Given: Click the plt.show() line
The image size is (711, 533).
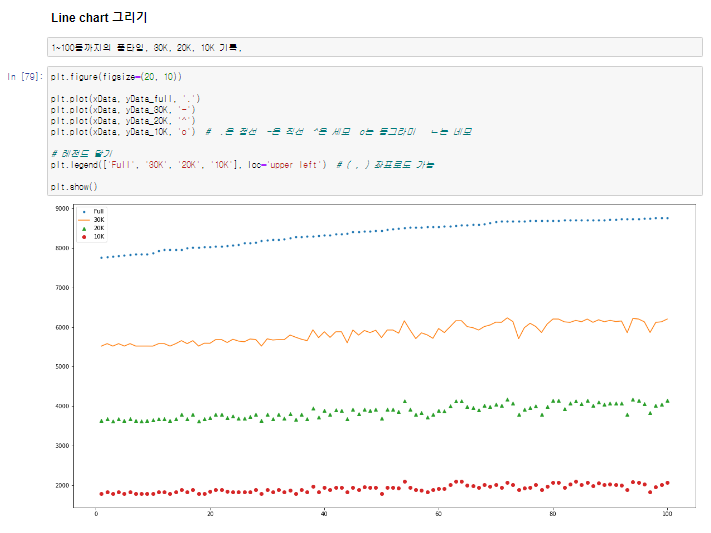Looking at the screenshot, I should coord(74,186).
